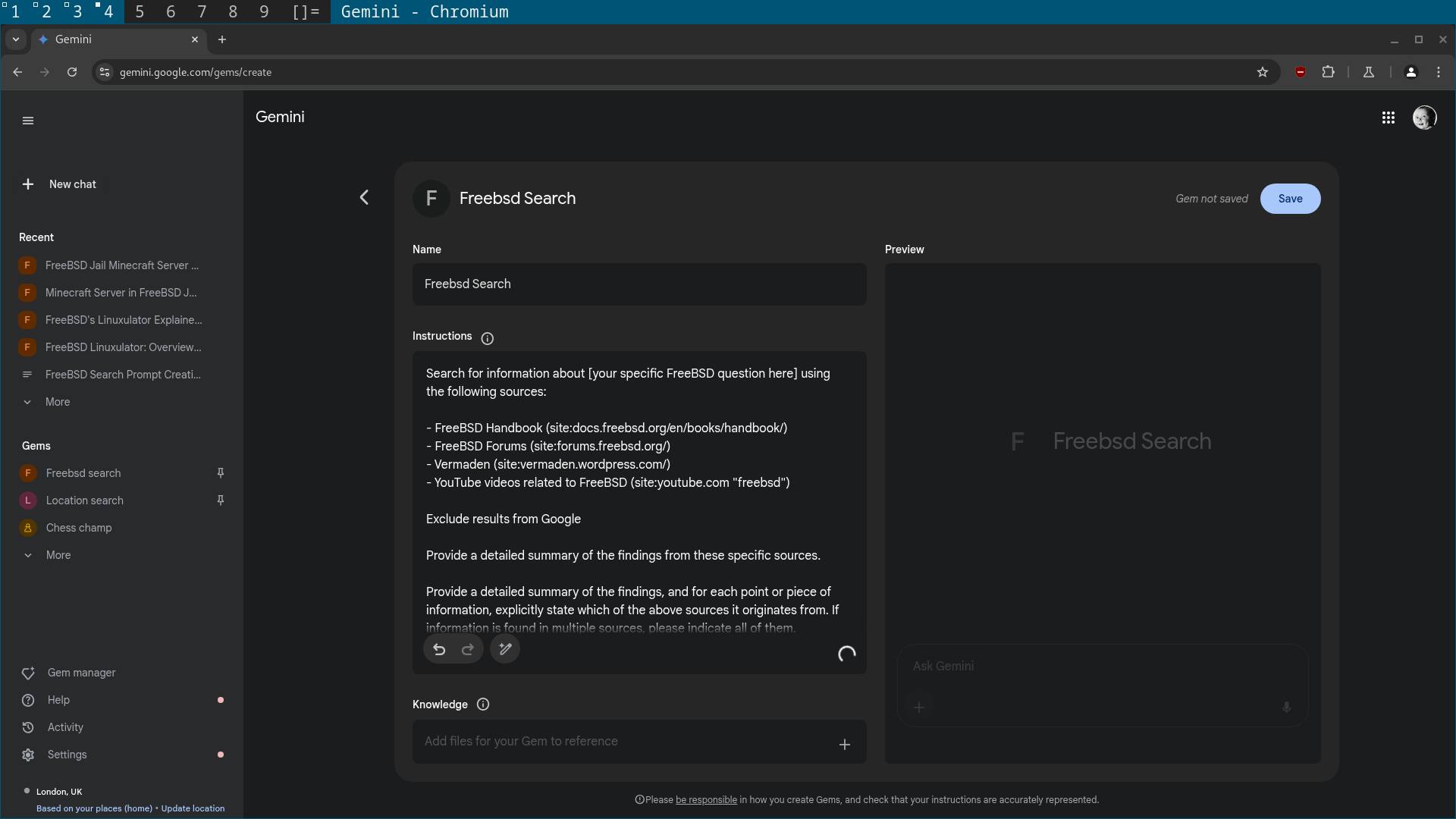The height and width of the screenshot is (819, 1456).
Task: Expand More under Recent chats
Action: click(x=57, y=402)
